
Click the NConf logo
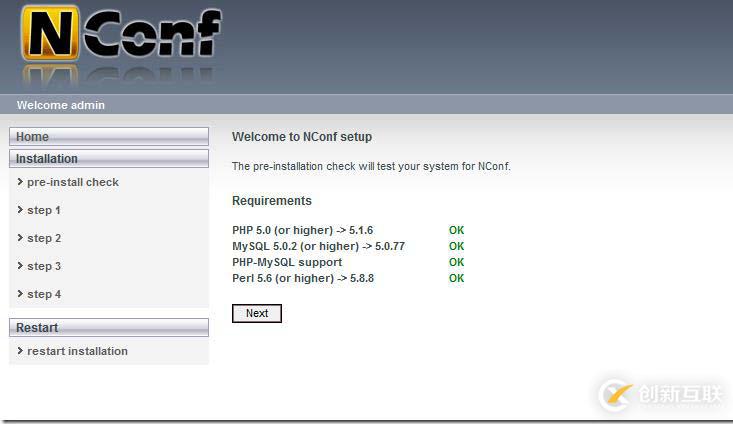[x=122, y=34]
